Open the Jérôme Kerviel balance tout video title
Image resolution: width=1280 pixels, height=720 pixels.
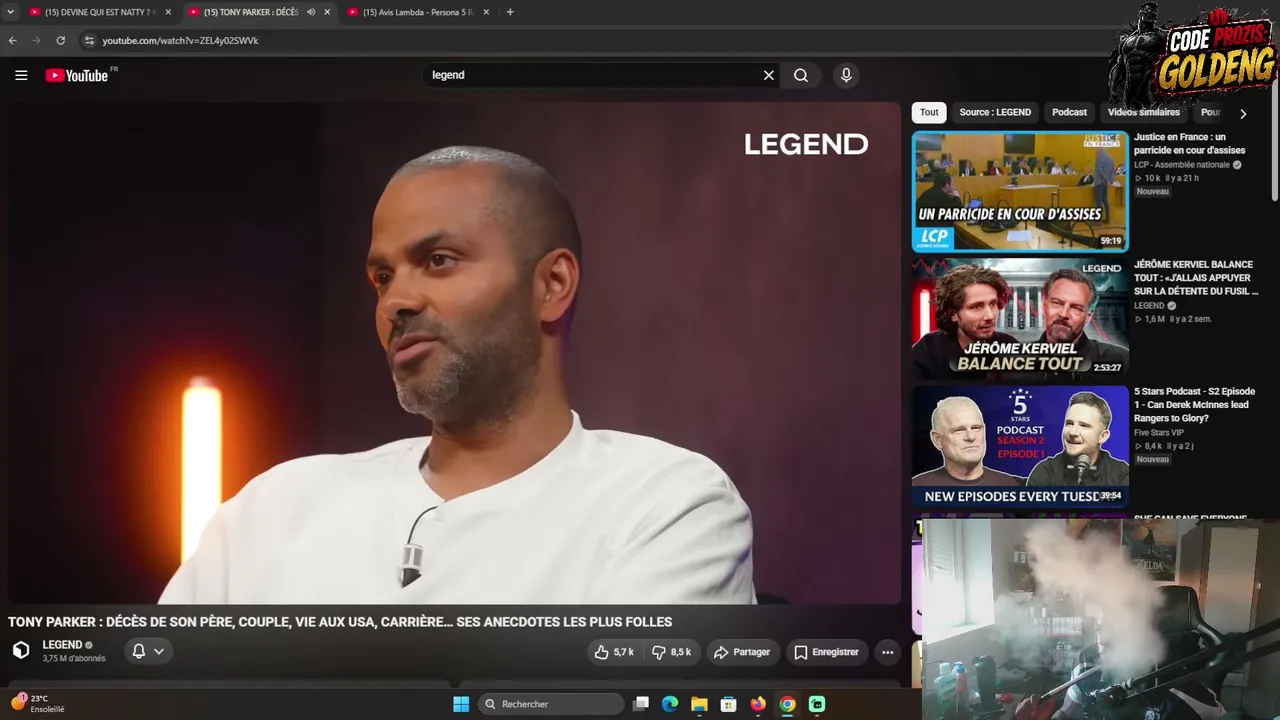(x=1196, y=278)
